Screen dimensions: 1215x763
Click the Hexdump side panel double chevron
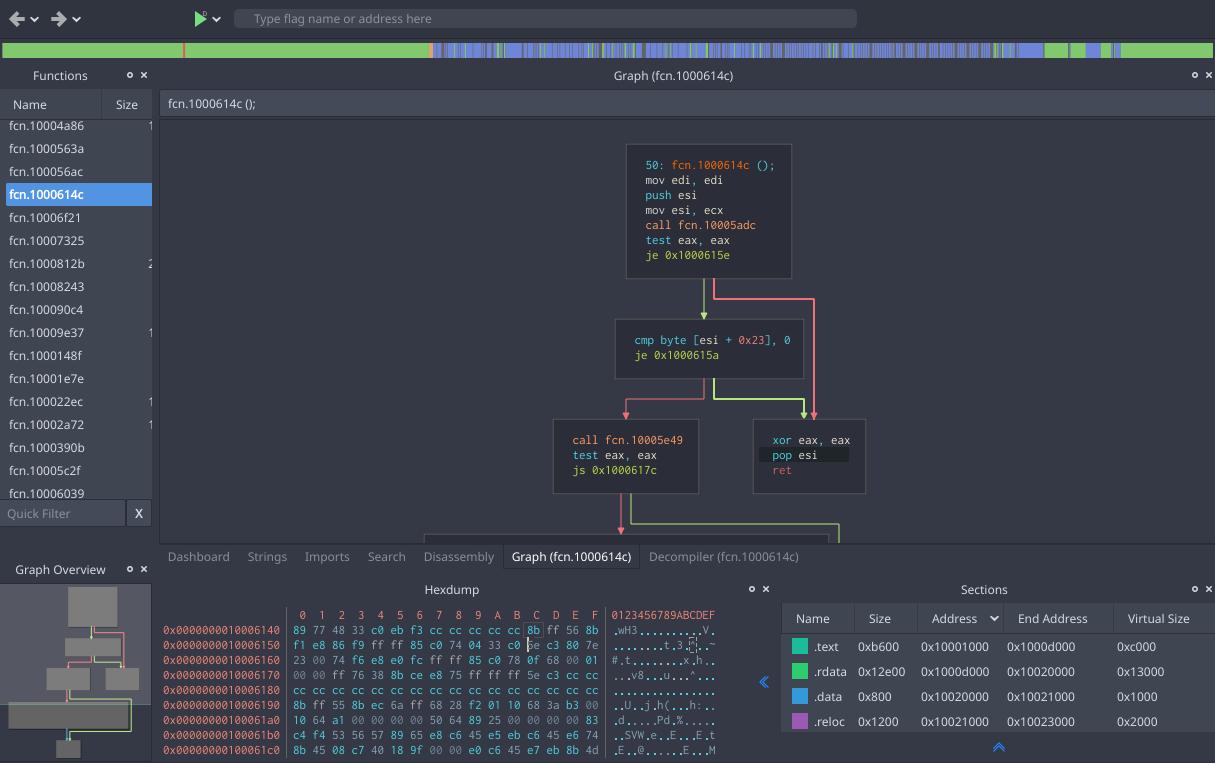coord(764,682)
